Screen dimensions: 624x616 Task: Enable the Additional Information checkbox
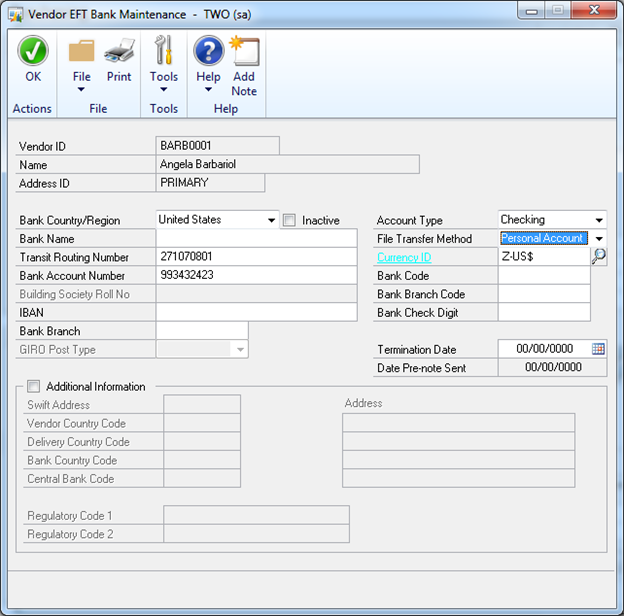point(34,387)
